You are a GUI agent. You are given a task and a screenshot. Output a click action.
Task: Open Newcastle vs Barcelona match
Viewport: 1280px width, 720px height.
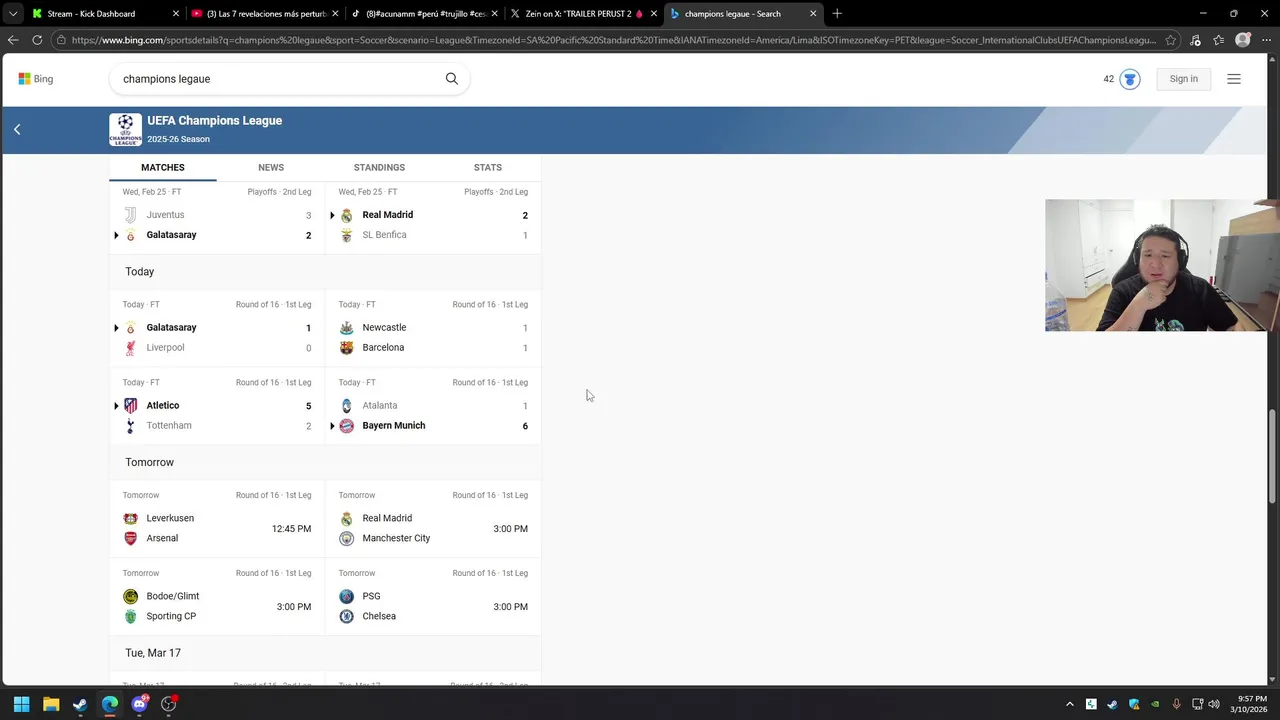point(433,328)
